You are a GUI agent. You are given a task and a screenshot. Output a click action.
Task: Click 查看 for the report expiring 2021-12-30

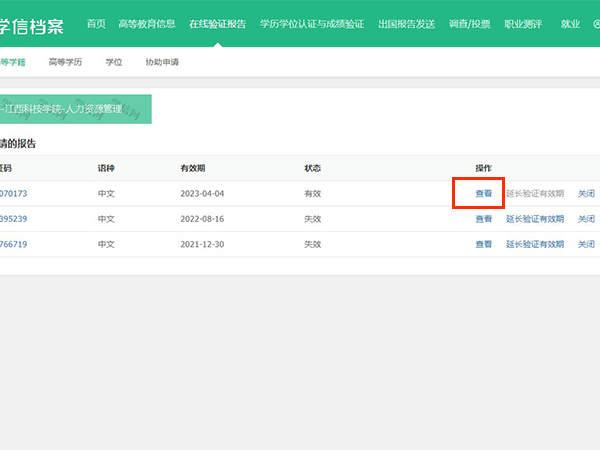tap(484, 244)
